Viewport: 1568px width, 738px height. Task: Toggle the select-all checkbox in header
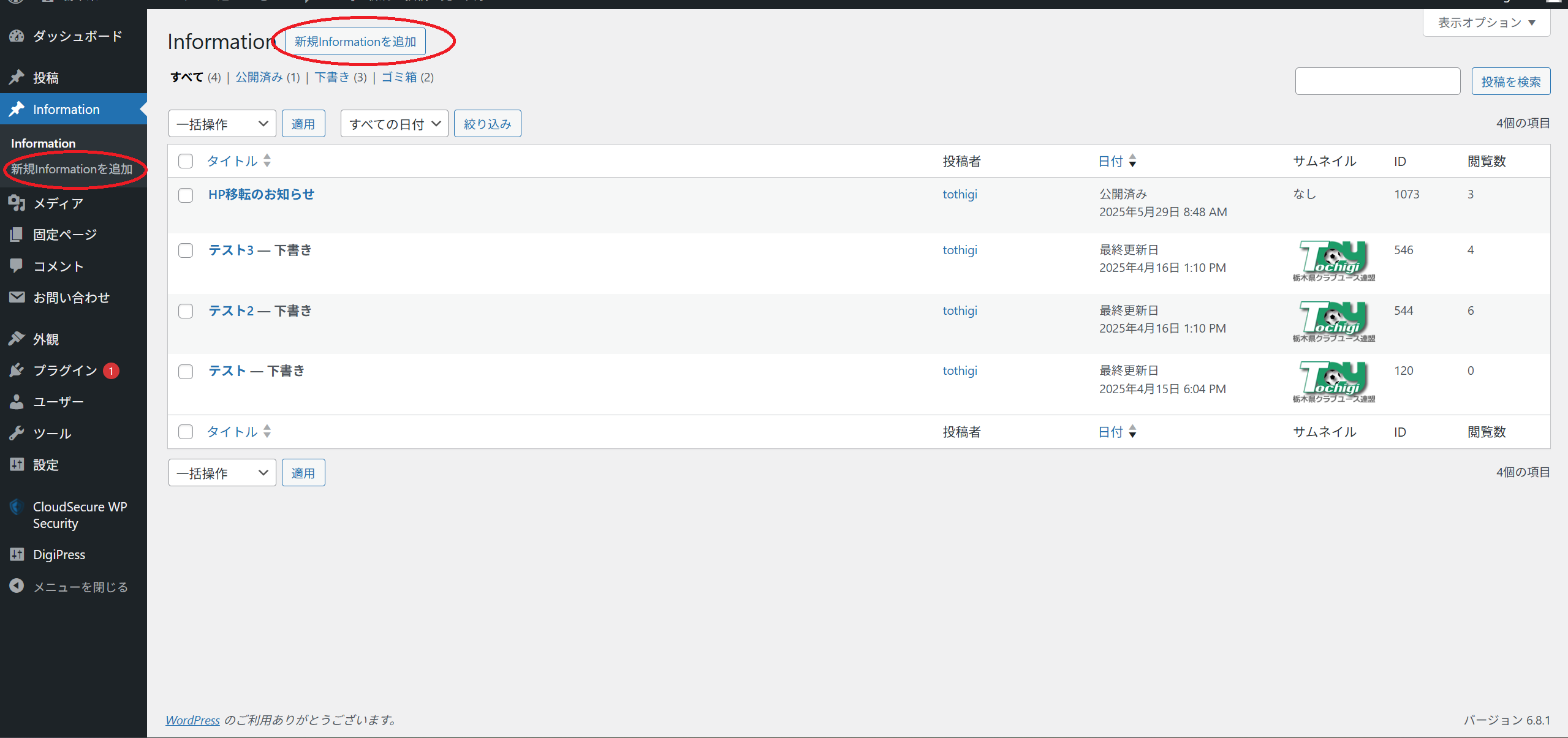pos(186,161)
